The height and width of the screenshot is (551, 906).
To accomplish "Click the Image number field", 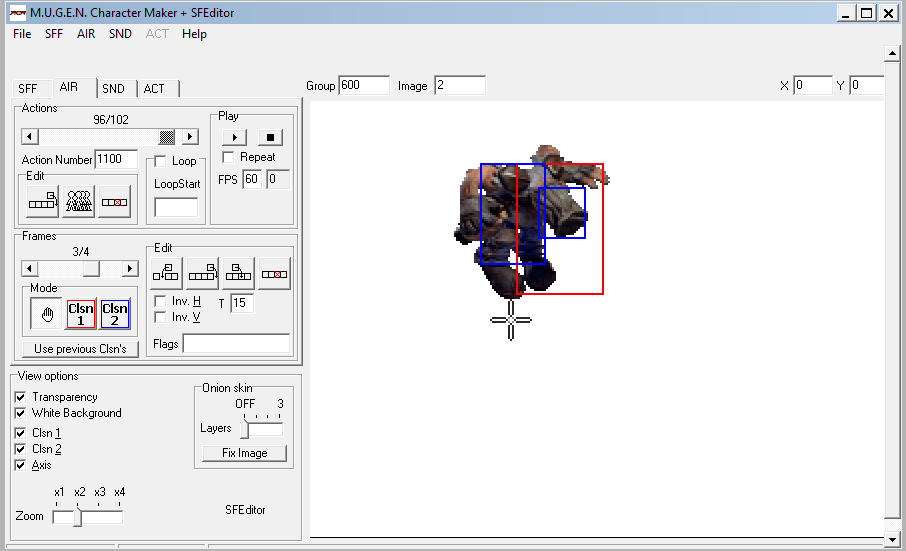I will (x=460, y=85).
